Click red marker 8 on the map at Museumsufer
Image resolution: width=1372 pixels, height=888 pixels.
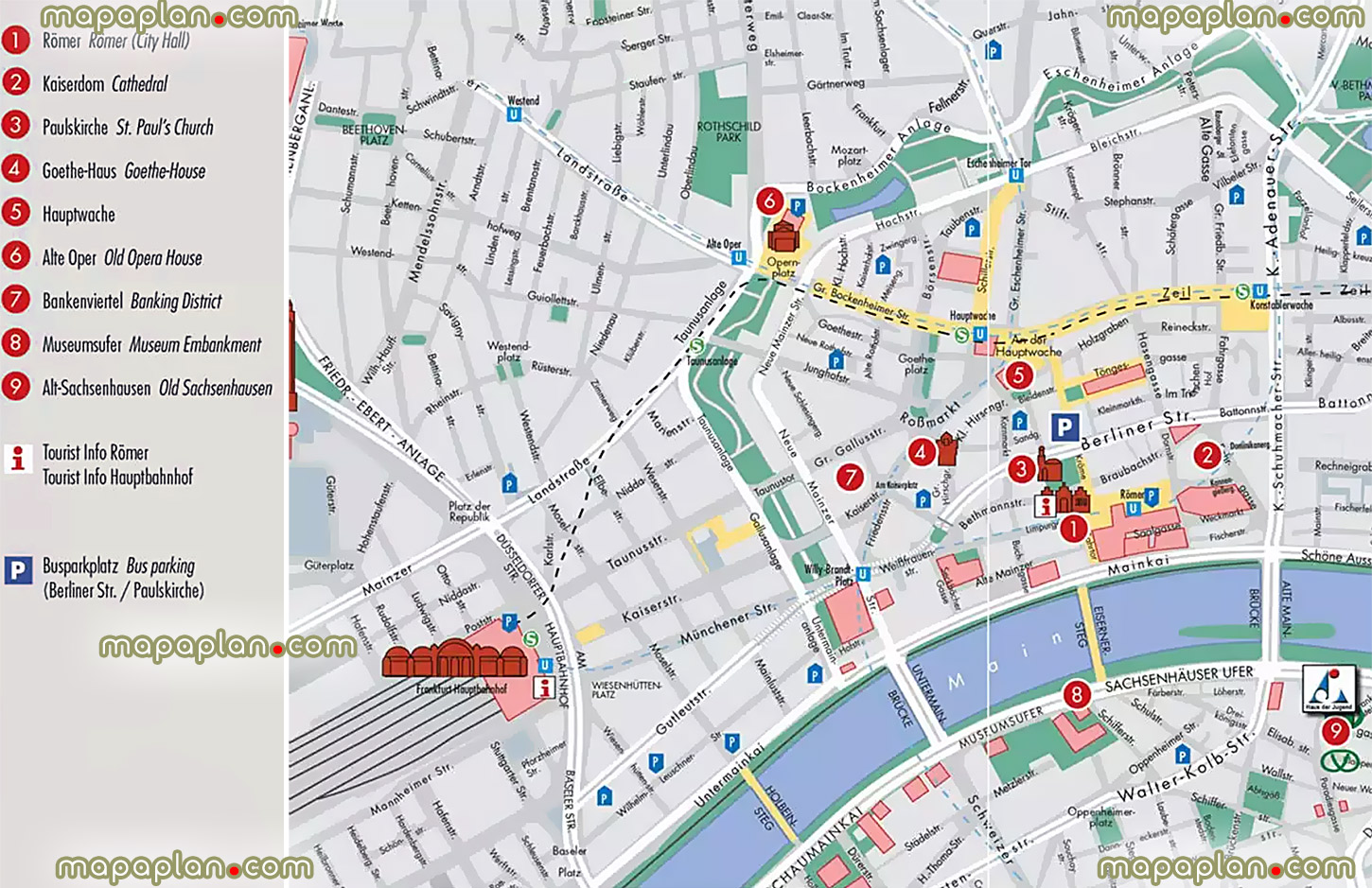[1076, 695]
